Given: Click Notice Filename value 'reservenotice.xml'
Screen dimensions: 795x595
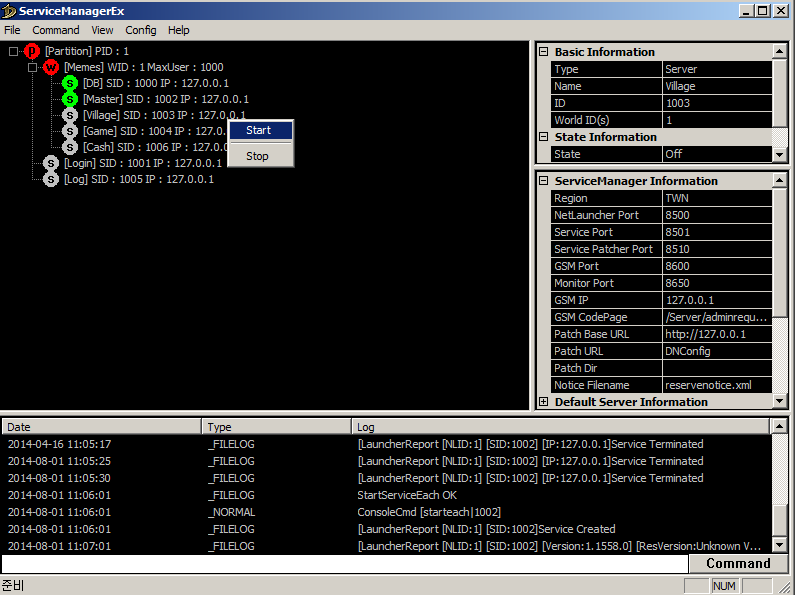Looking at the screenshot, I should pyautogui.click(x=717, y=385).
